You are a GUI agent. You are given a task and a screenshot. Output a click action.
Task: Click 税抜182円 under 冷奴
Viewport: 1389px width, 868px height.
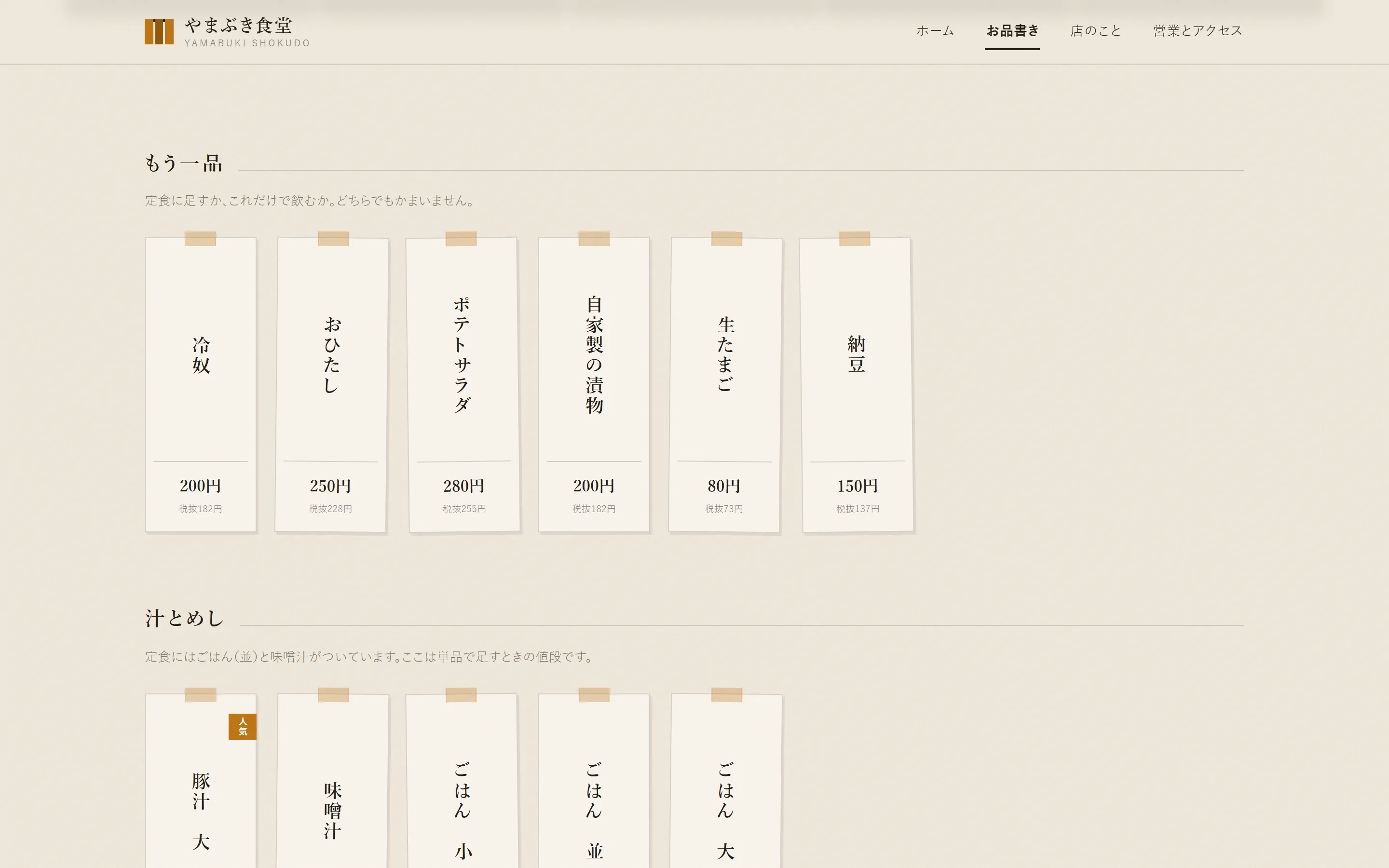click(200, 509)
